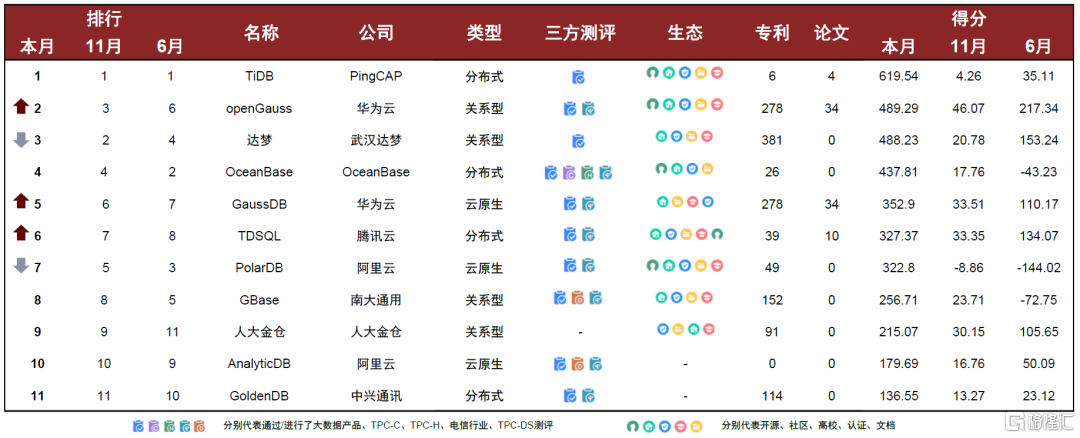Click the red graduation cap icon in the TiDB row
1080x438 pixels.
point(717,72)
